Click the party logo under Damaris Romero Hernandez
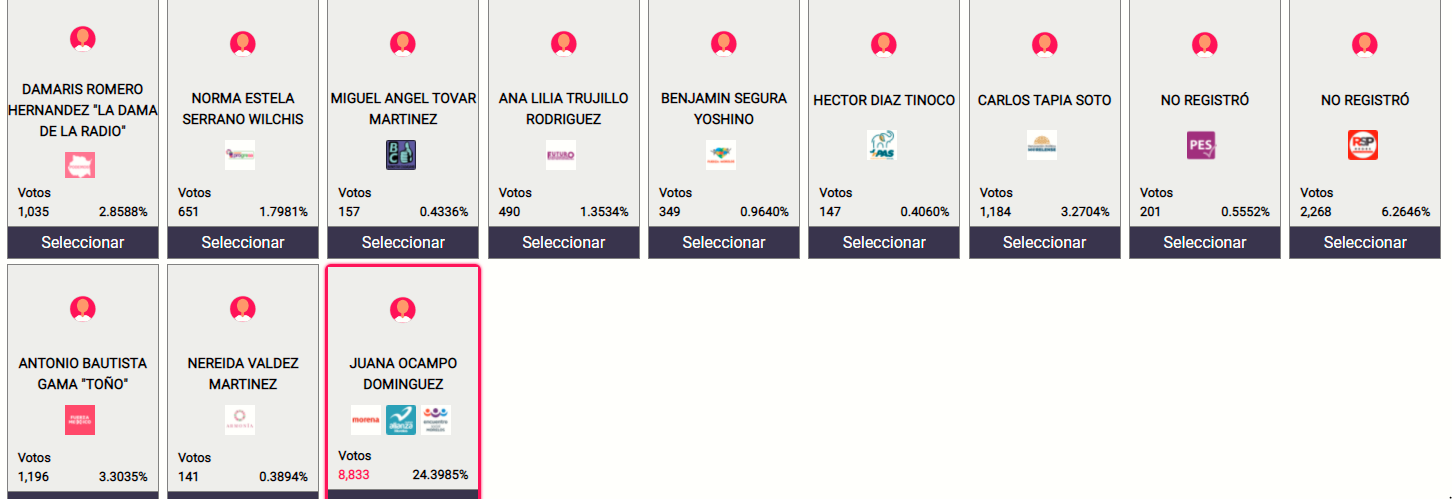Image resolution: width=1452 pixels, height=499 pixels. [80, 165]
